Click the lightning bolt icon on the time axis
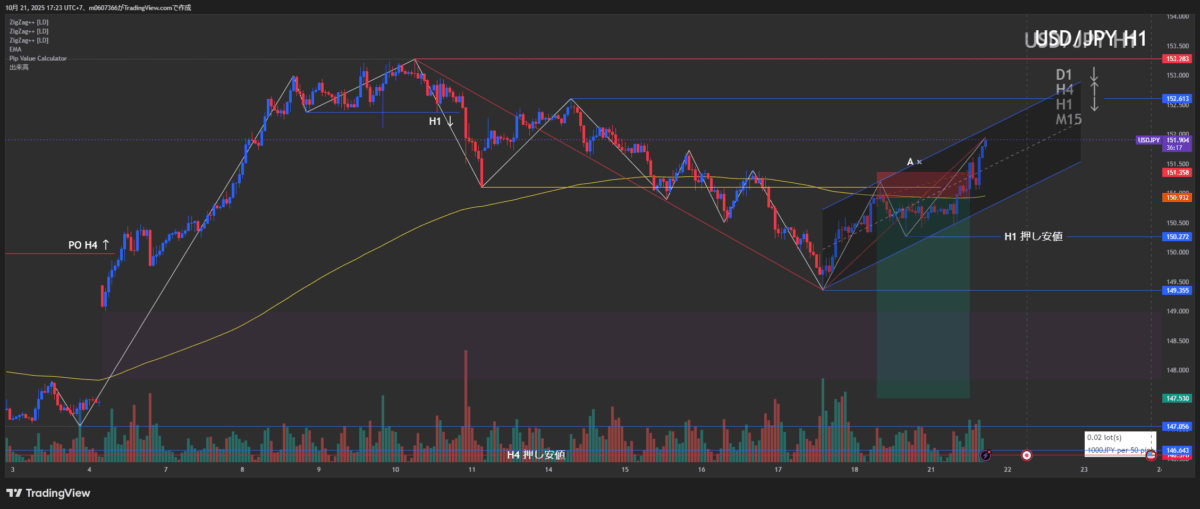The width and height of the screenshot is (1200, 509). [x=986, y=455]
